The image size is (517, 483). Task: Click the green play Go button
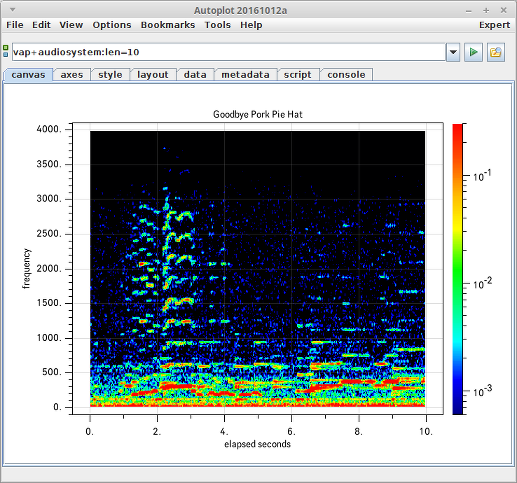473,52
